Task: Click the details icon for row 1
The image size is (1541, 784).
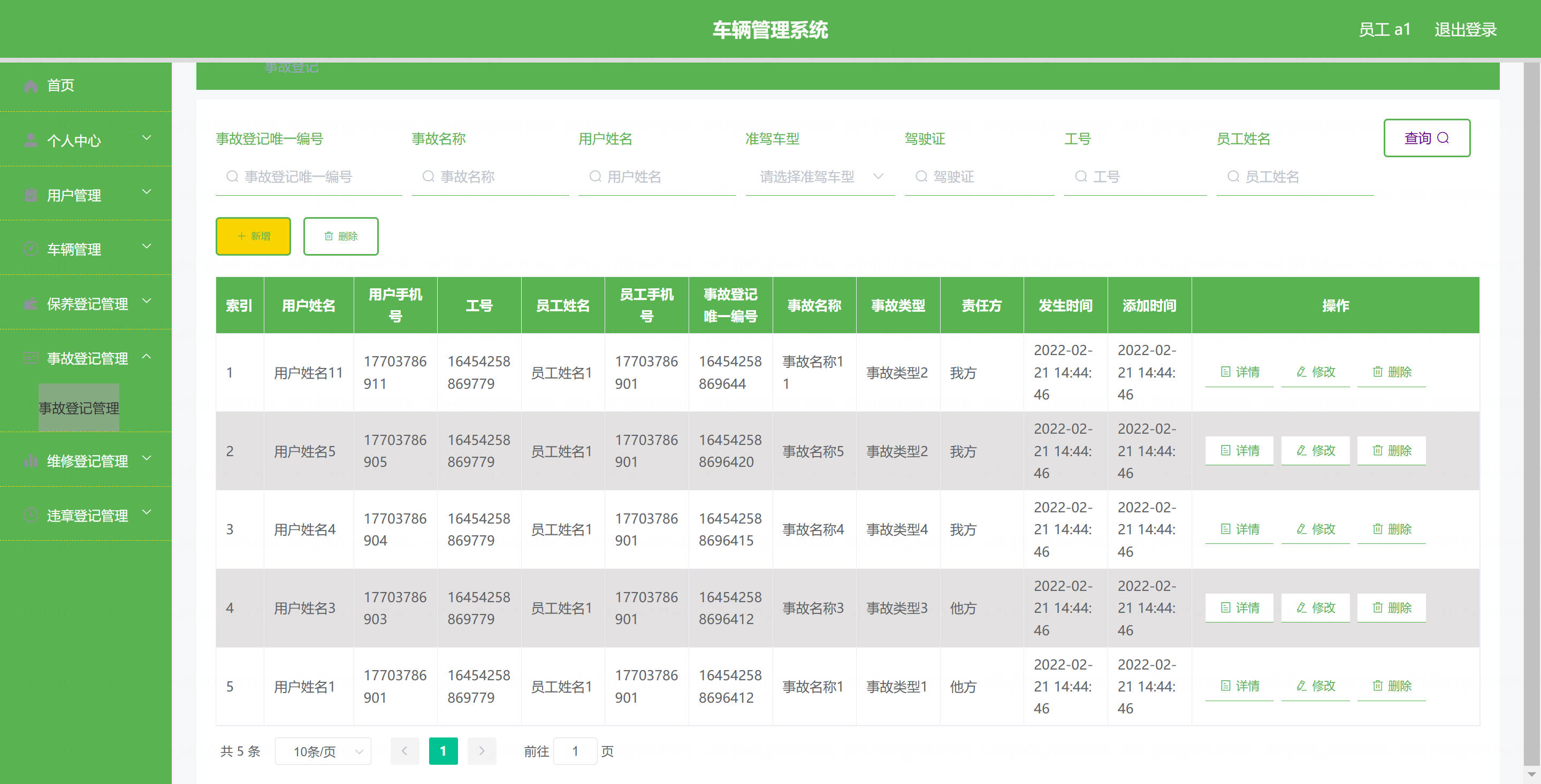Action: coord(1225,372)
